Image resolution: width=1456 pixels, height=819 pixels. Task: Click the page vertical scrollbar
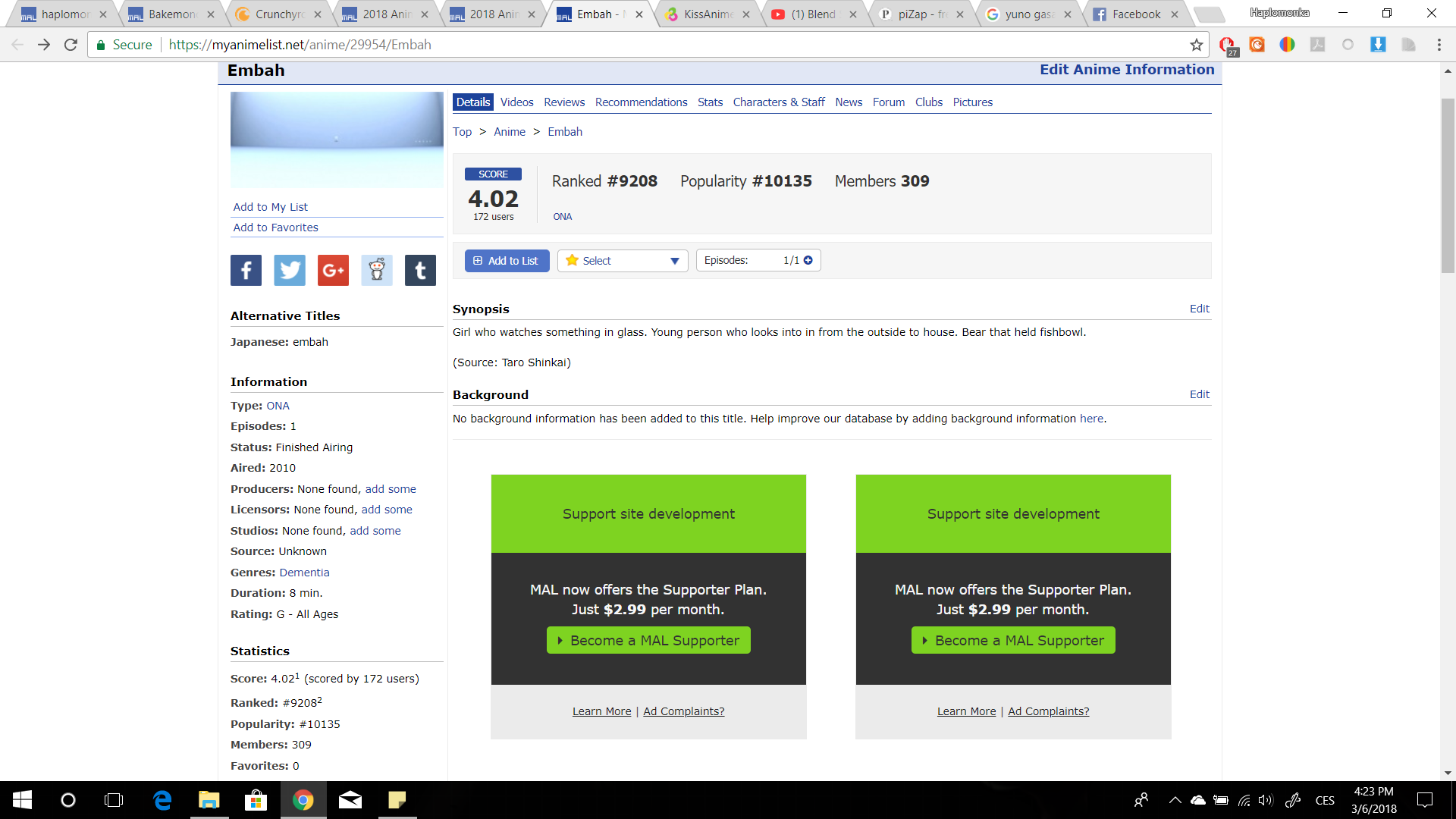(1448, 186)
